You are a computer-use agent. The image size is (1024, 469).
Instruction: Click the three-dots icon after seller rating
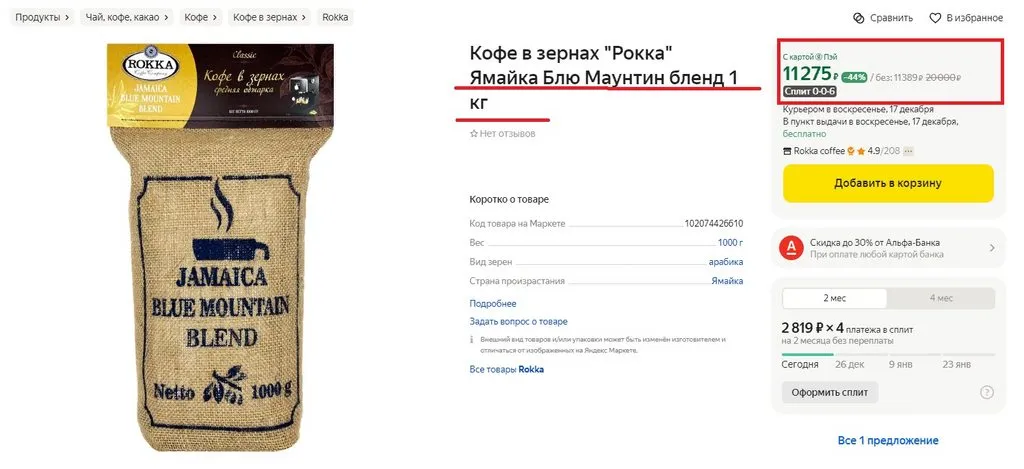(x=908, y=151)
